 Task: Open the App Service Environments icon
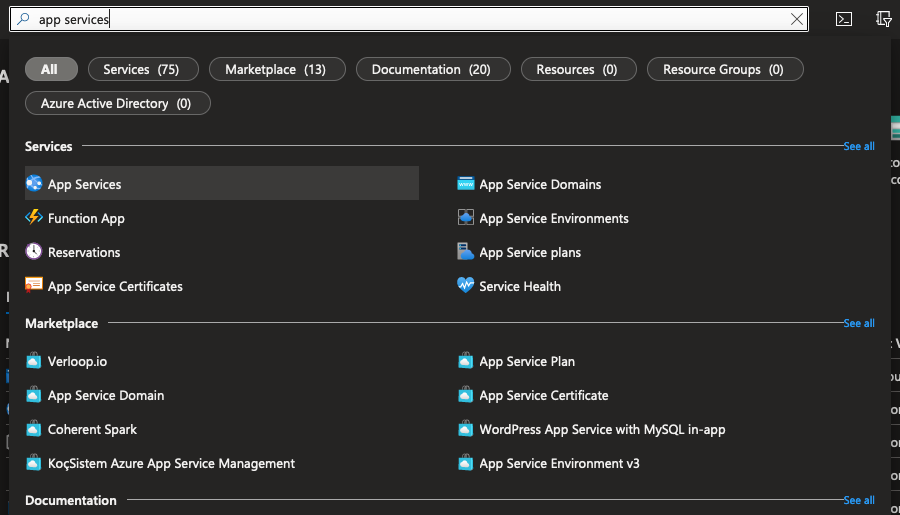tap(465, 218)
